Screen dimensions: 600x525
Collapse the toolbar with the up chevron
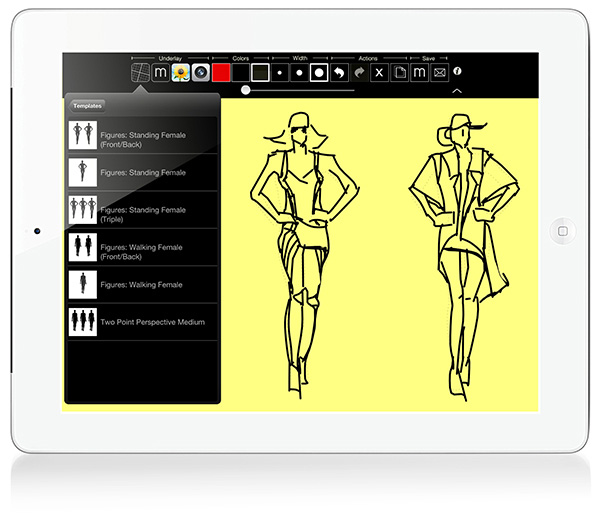click(457, 91)
